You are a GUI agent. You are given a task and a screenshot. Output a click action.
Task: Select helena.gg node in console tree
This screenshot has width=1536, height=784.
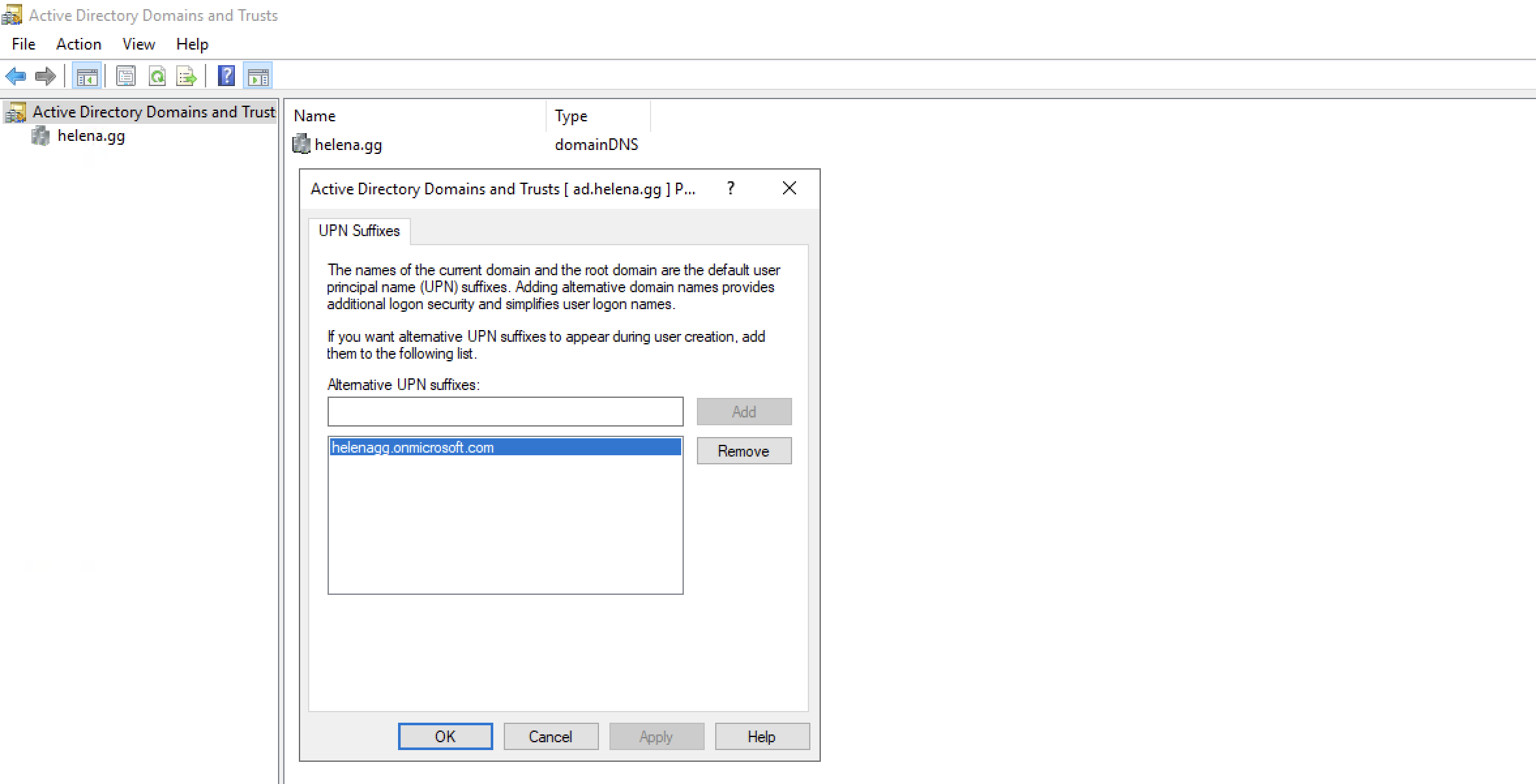[x=91, y=136]
